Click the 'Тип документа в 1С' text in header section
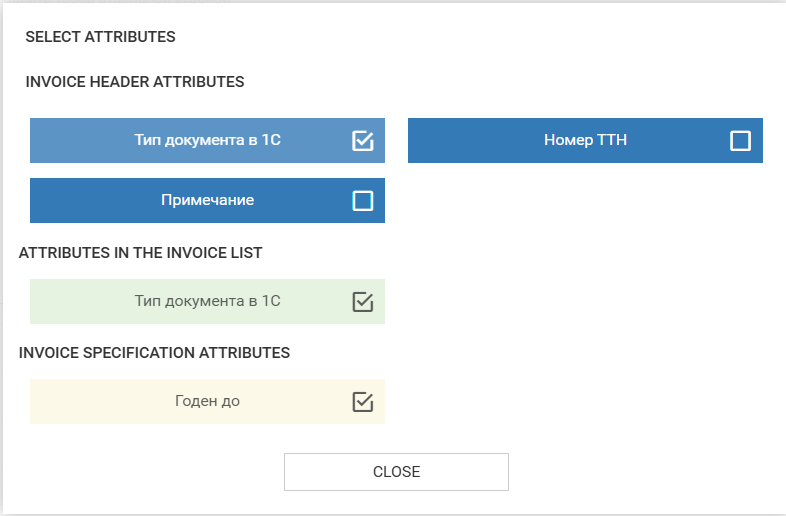The height and width of the screenshot is (516, 786). point(207,140)
